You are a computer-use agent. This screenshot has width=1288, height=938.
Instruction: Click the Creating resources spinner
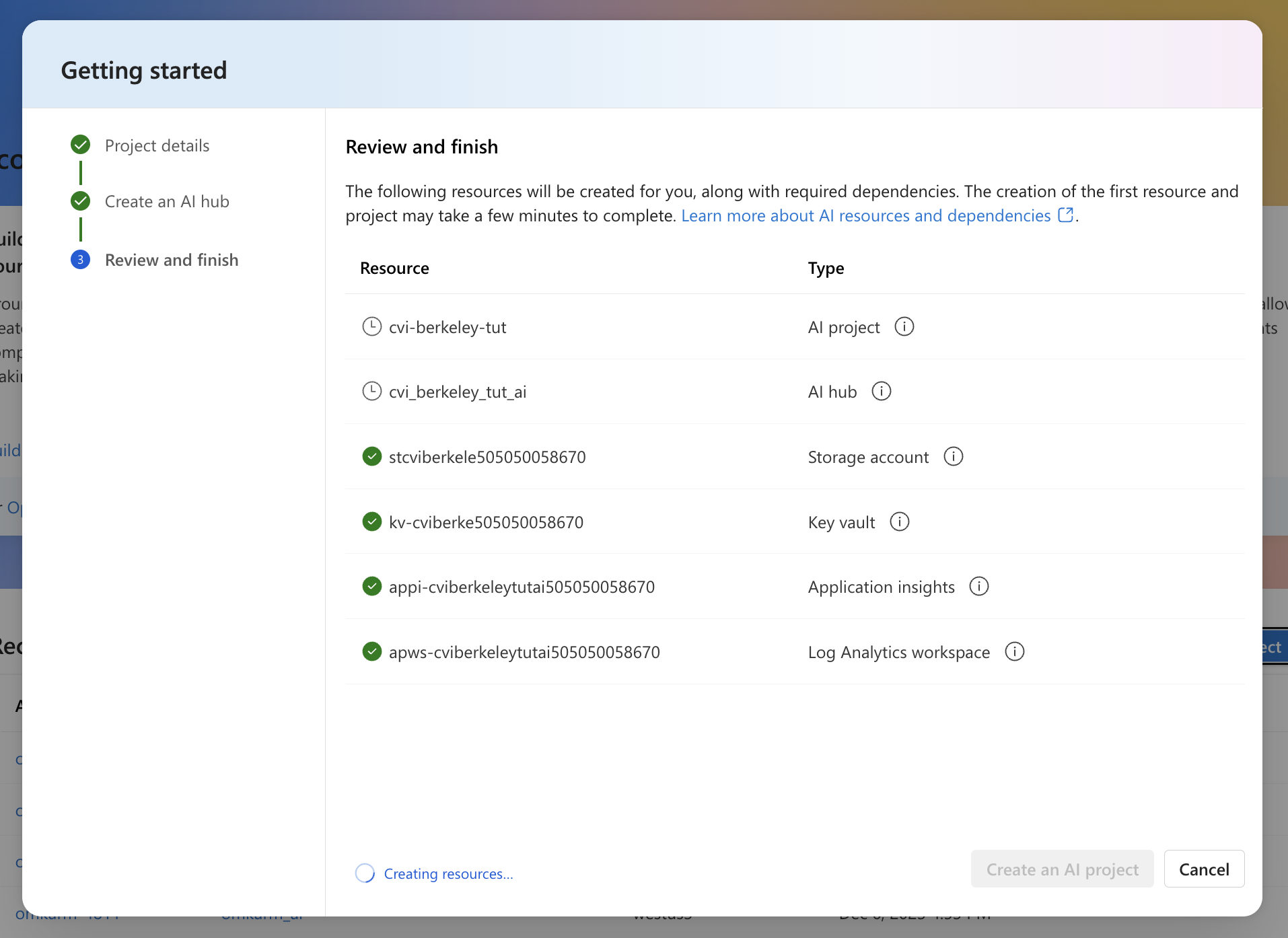coord(365,873)
